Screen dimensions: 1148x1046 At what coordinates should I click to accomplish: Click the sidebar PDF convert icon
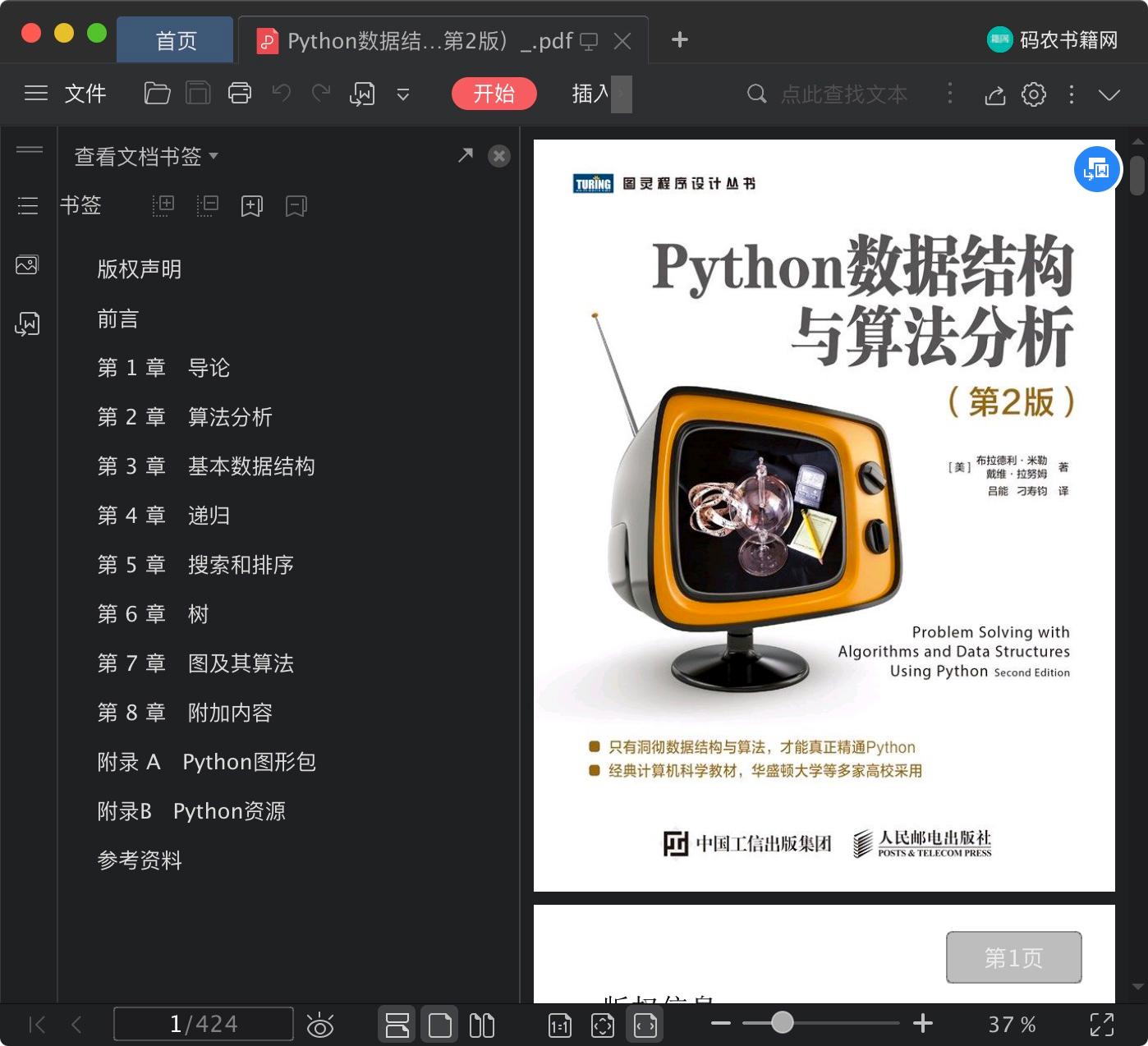point(27,324)
